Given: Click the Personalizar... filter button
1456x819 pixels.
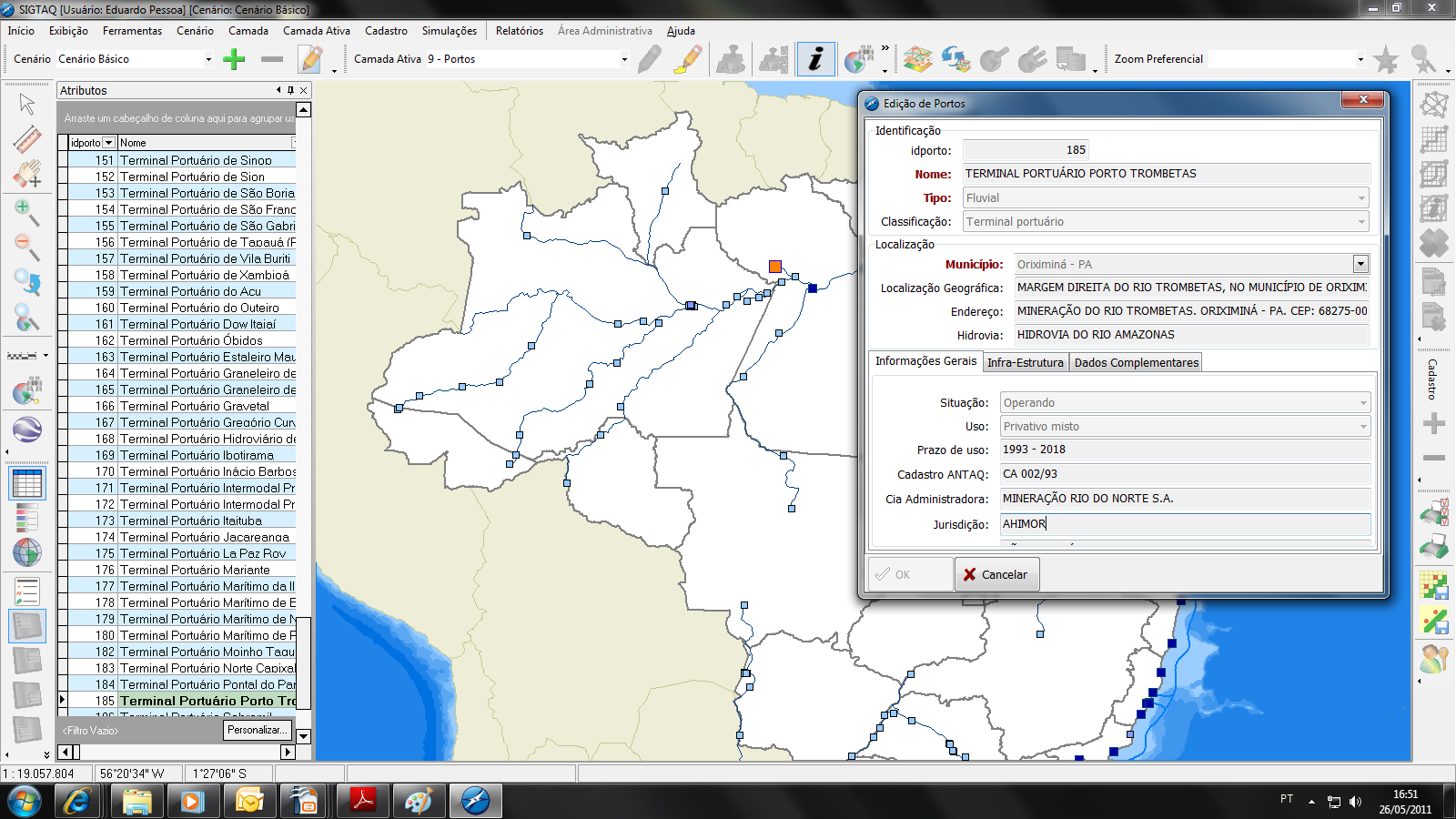Looking at the screenshot, I should 258,730.
